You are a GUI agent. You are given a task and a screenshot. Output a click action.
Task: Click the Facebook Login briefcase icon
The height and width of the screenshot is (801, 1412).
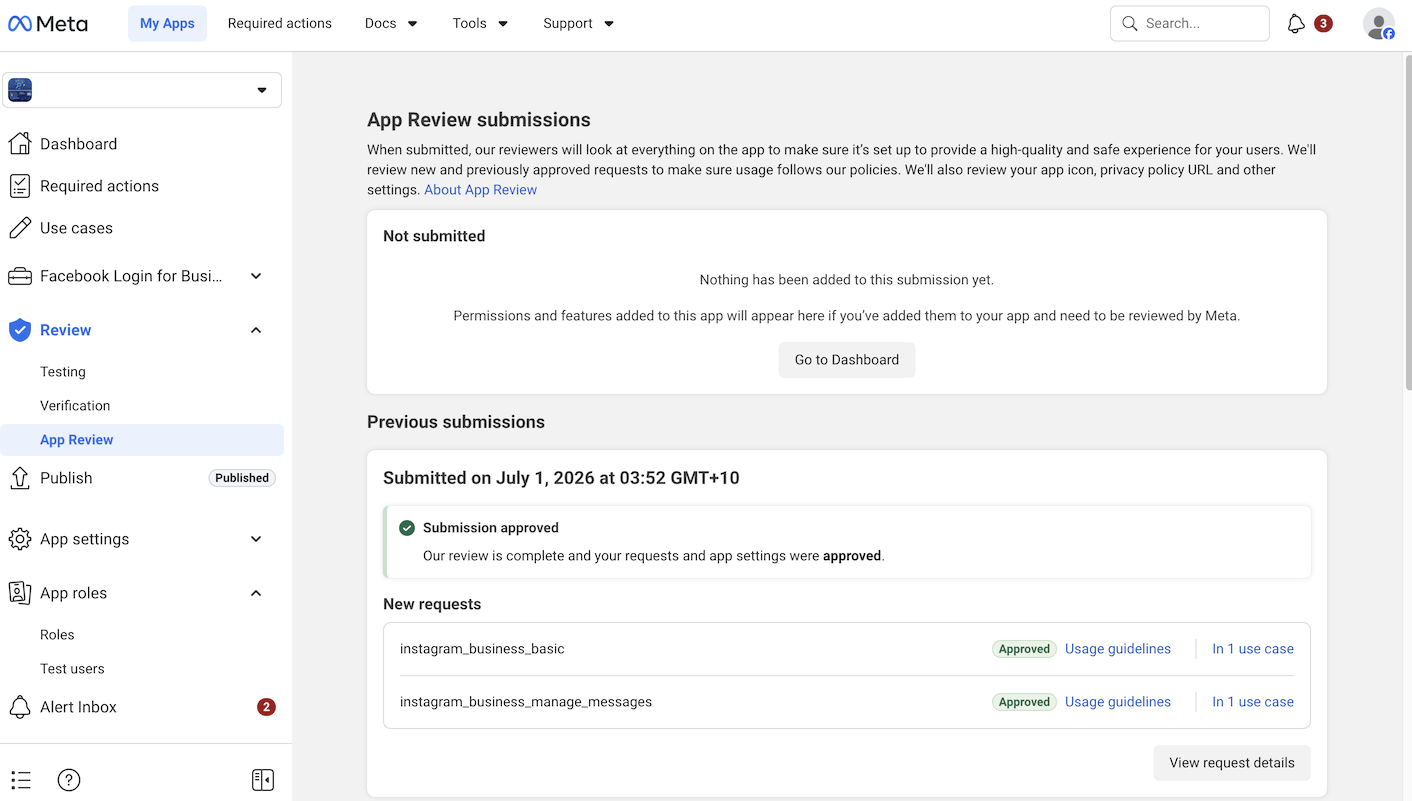coord(20,276)
